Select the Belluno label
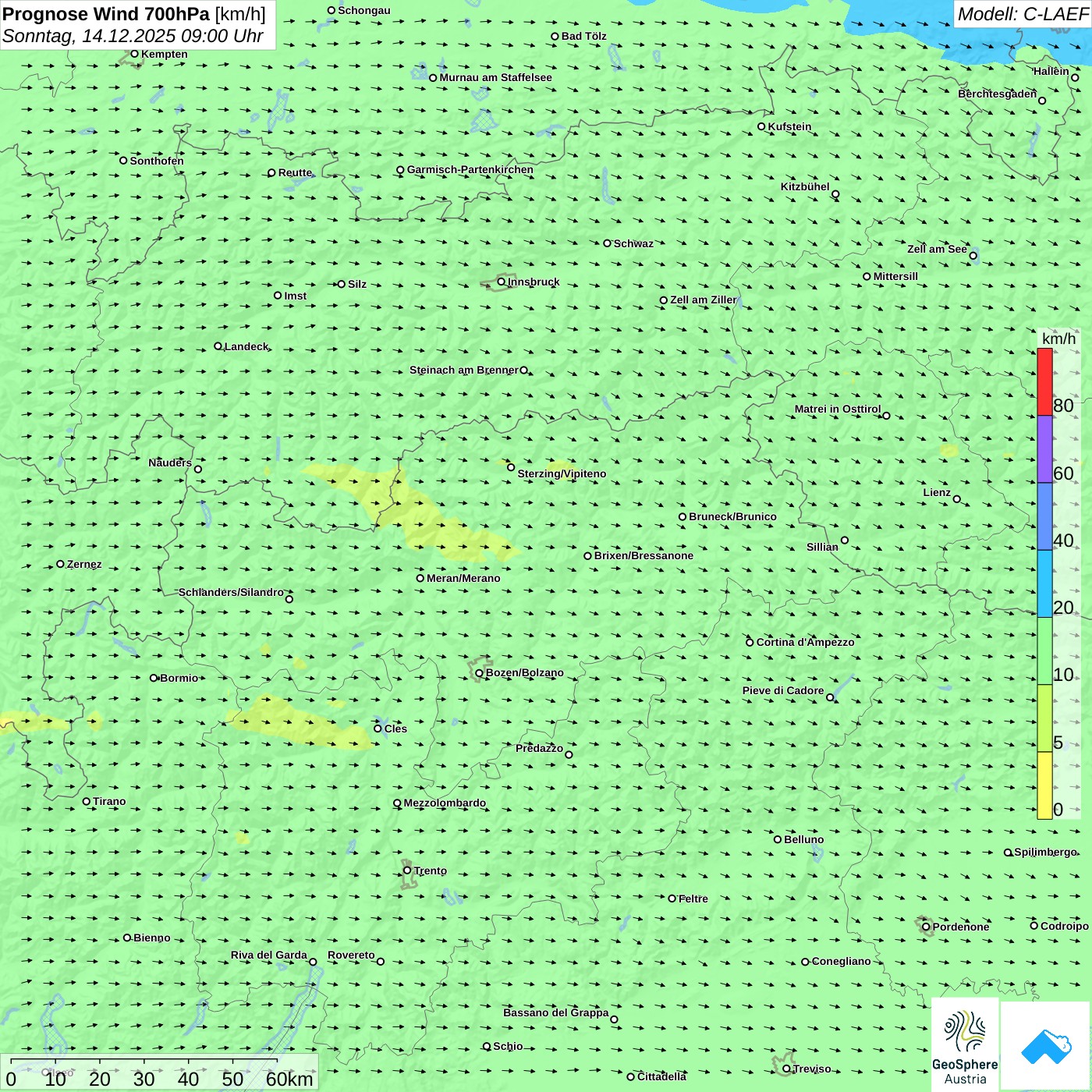The width and height of the screenshot is (1092, 1092). (x=803, y=839)
